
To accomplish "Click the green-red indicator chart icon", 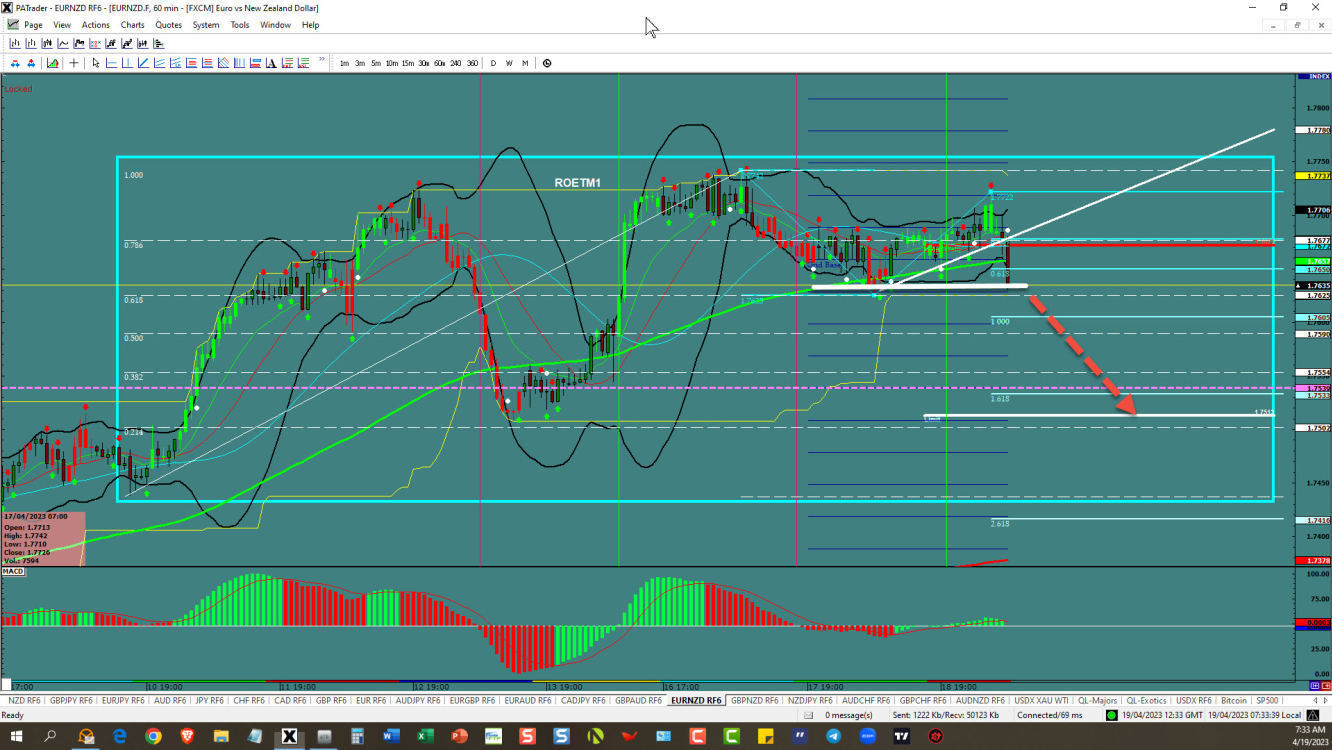I will tap(52, 63).
